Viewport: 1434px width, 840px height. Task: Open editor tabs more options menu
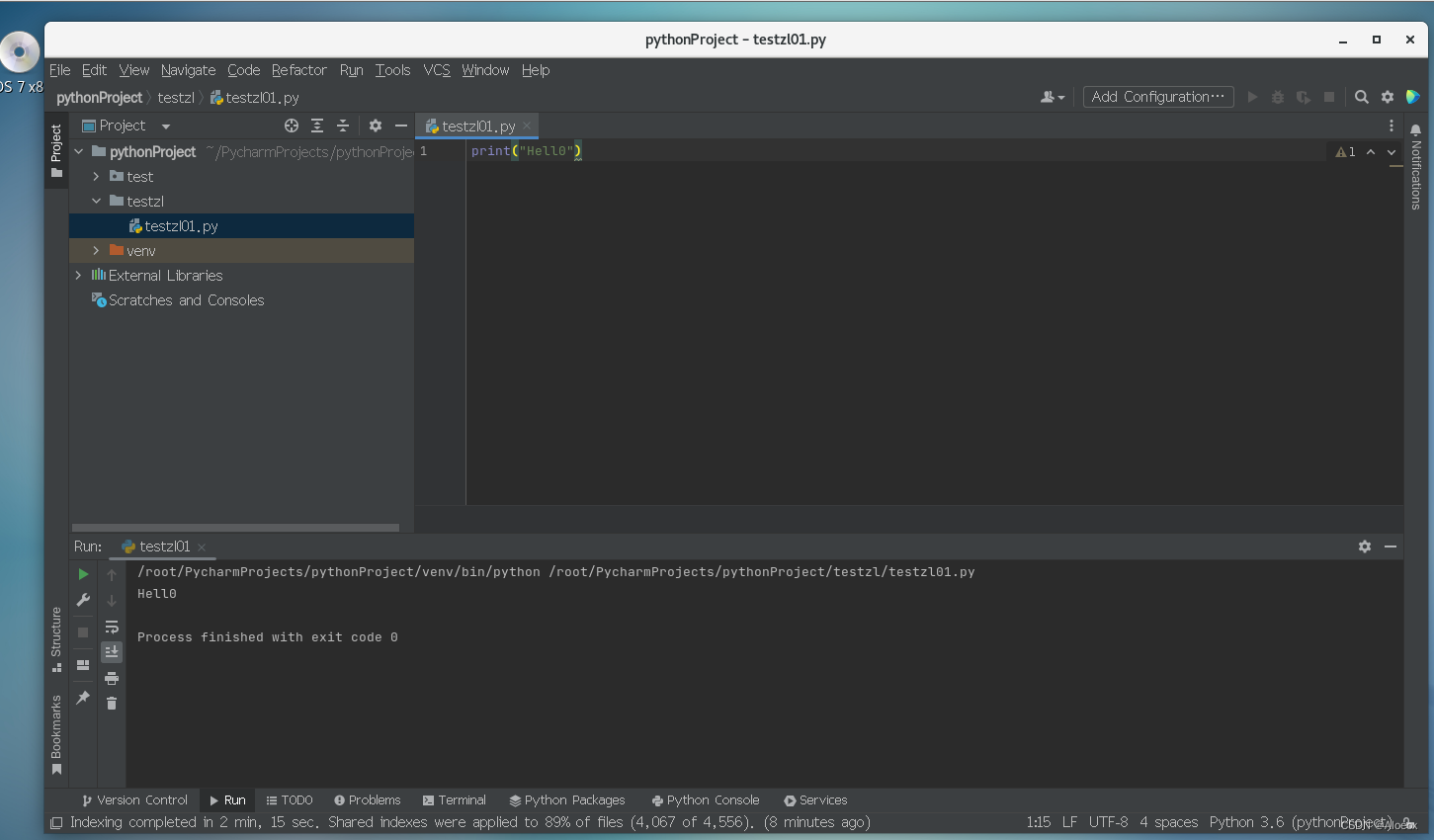pyautogui.click(x=1392, y=126)
